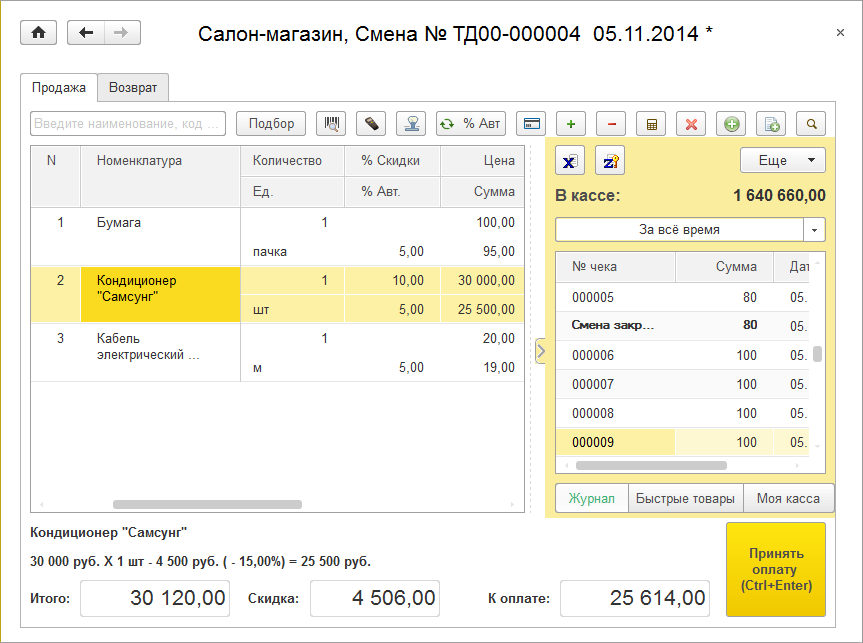Screen dimensions: 863x643
Task: Open the Быстрые товары tab
Action: [x=685, y=498]
